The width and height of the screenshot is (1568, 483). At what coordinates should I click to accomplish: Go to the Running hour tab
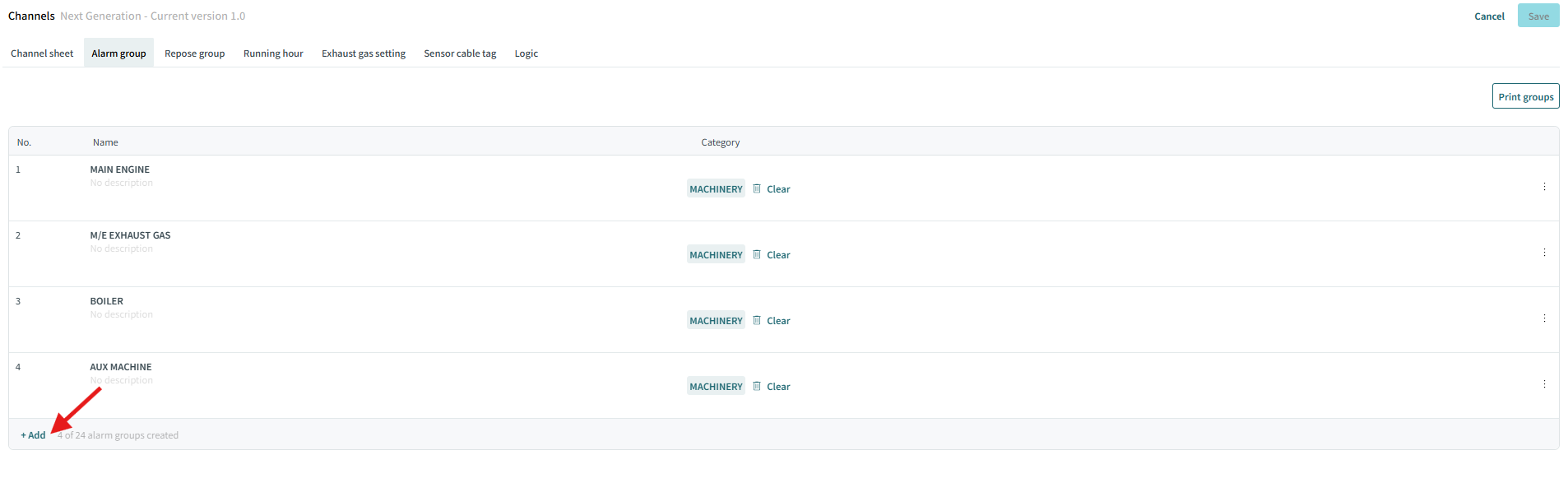(x=273, y=53)
